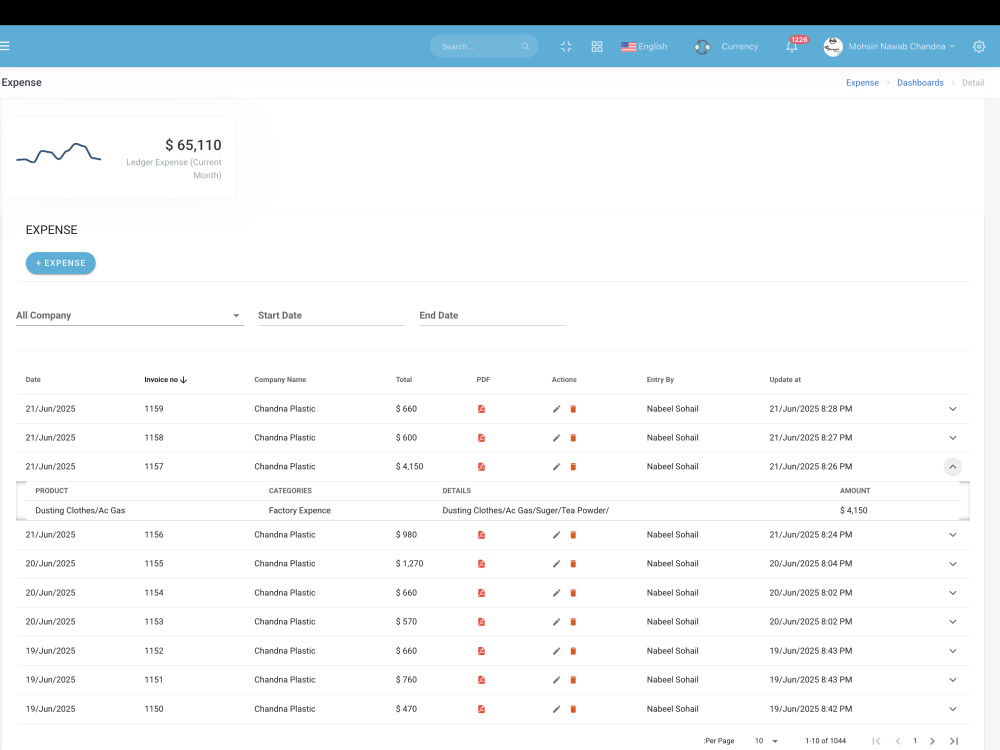1000x750 pixels.
Task: Edit invoice 1159 with pencil icon
Action: [556, 409]
